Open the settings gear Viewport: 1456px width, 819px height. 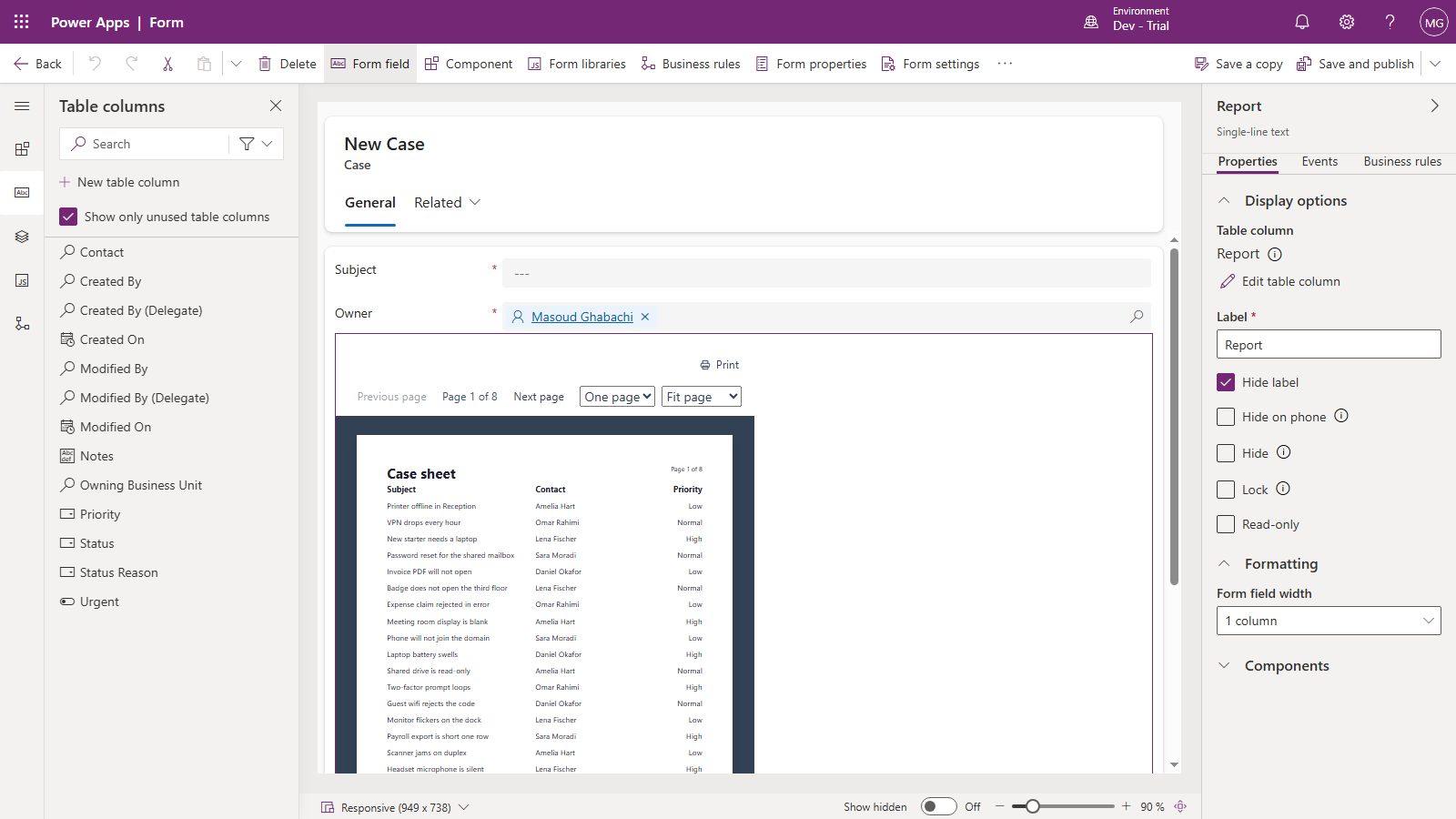(x=1347, y=22)
